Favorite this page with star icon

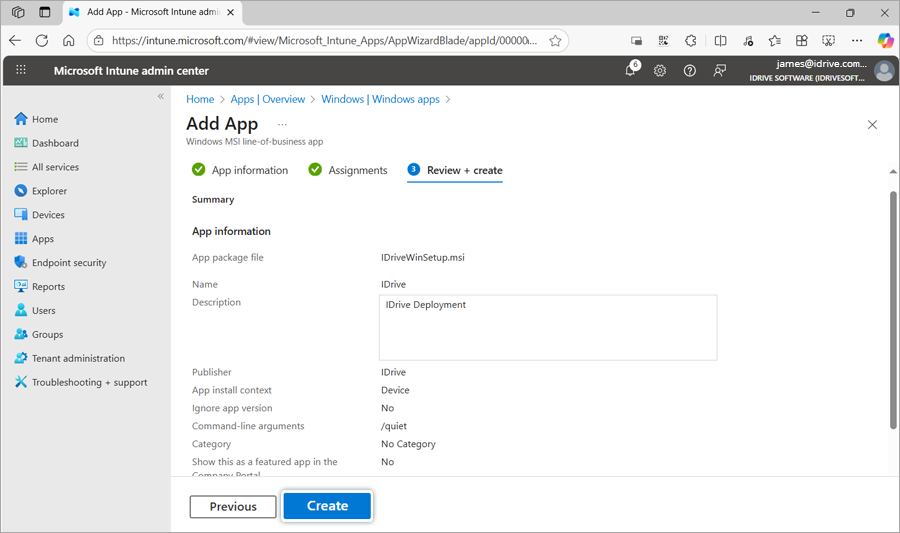tap(555, 41)
